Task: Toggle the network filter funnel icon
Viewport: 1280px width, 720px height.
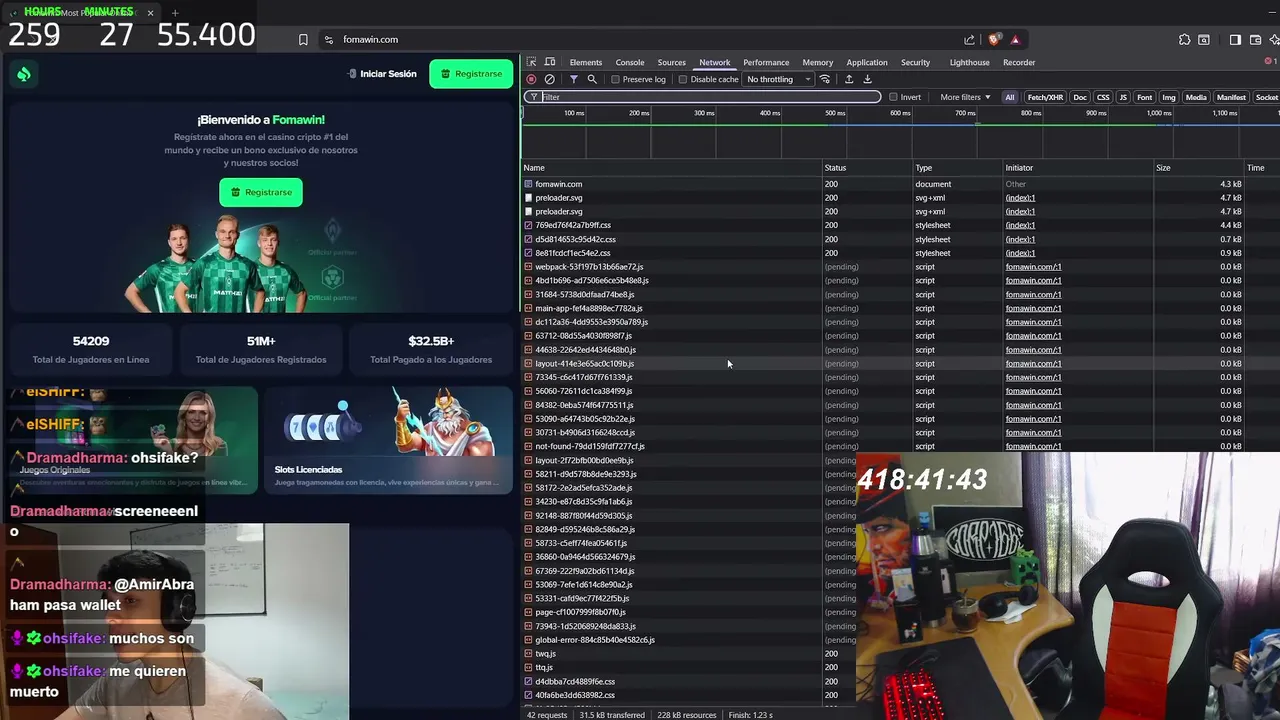Action: 573,79
